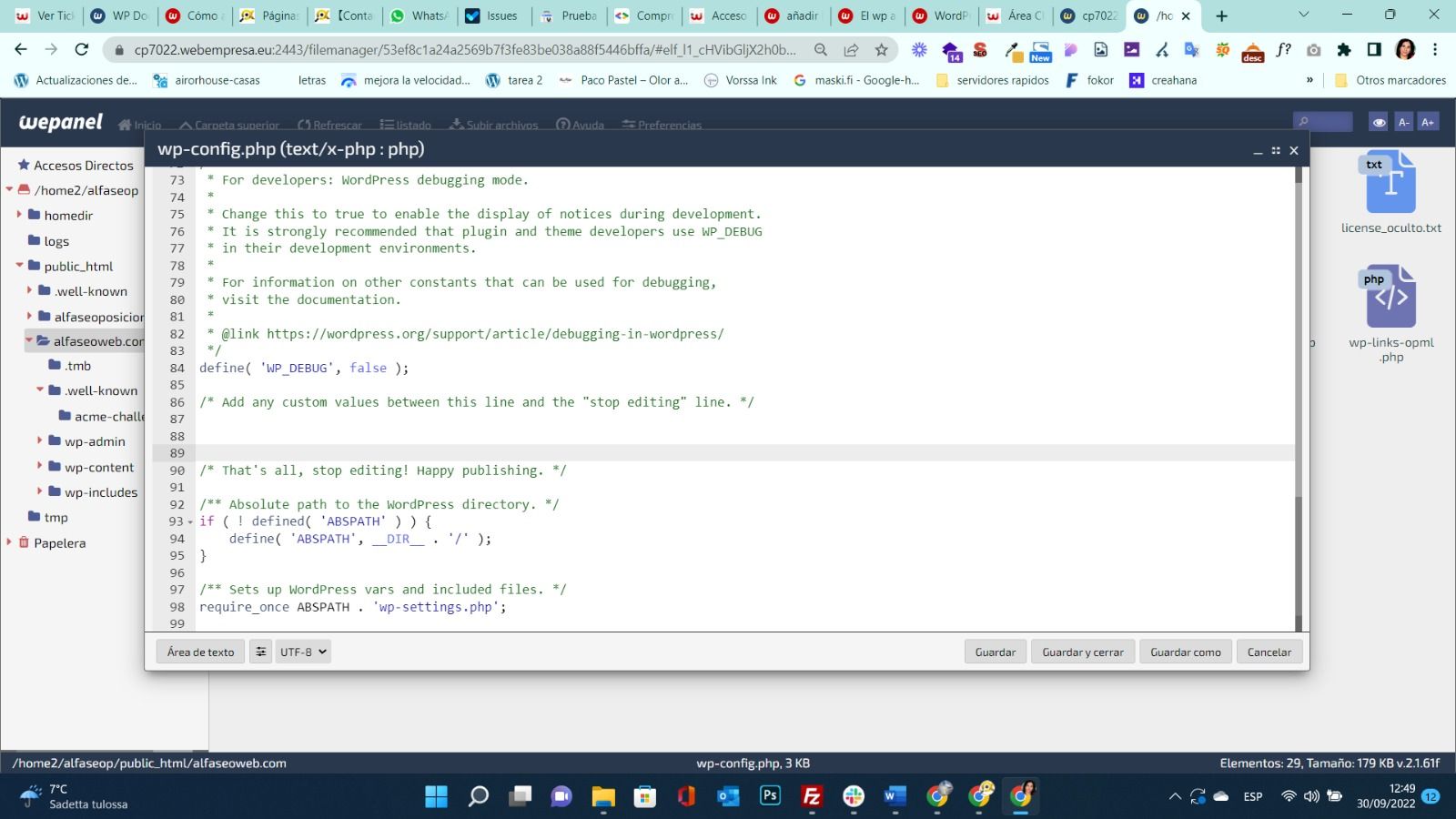The width and height of the screenshot is (1456, 819).
Task: Toggle the eye visibility icon
Action: pos(1379,122)
